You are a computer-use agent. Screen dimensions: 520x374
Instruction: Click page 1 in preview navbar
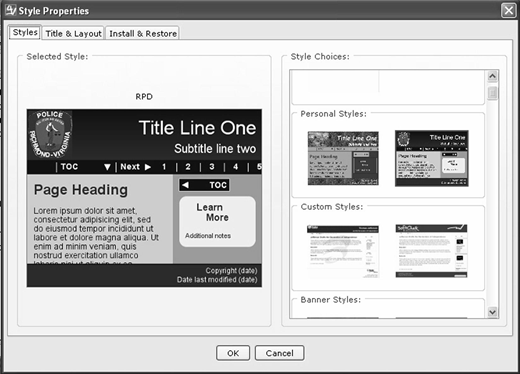(164, 167)
